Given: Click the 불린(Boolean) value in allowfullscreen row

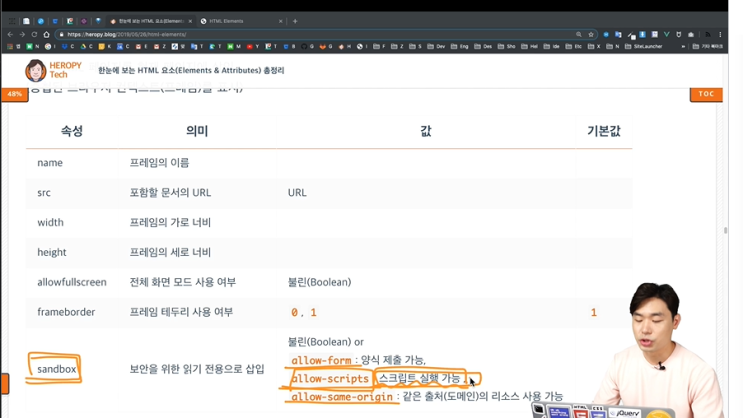Looking at the screenshot, I should (319, 282).
